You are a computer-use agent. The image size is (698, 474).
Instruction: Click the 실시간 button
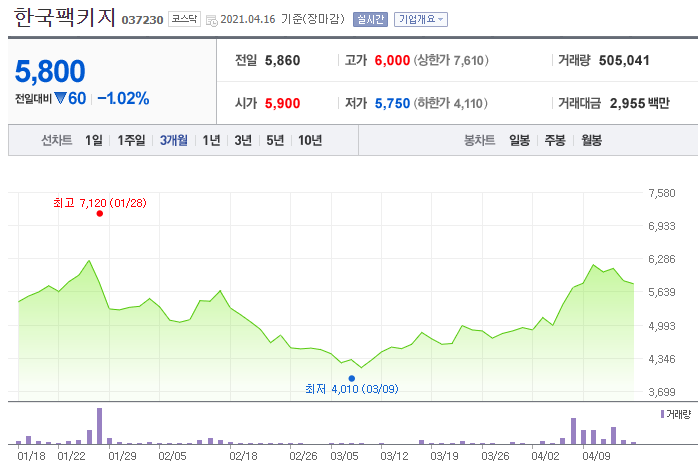[370, 20]
